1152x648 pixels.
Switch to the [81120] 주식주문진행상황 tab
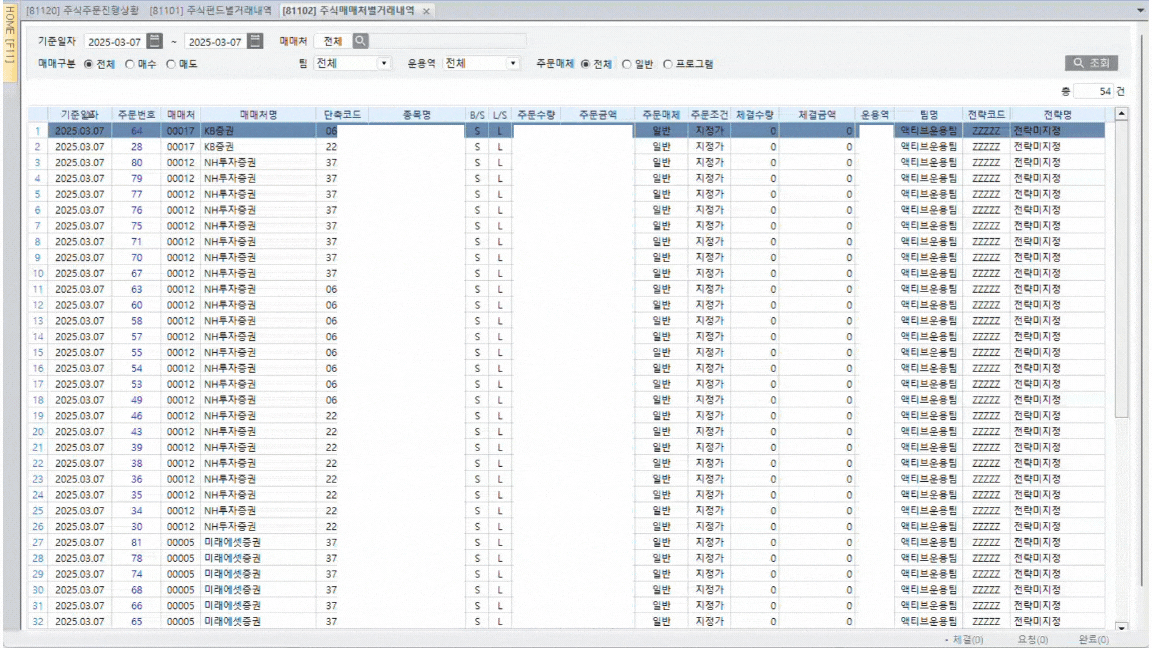[82, 11]
